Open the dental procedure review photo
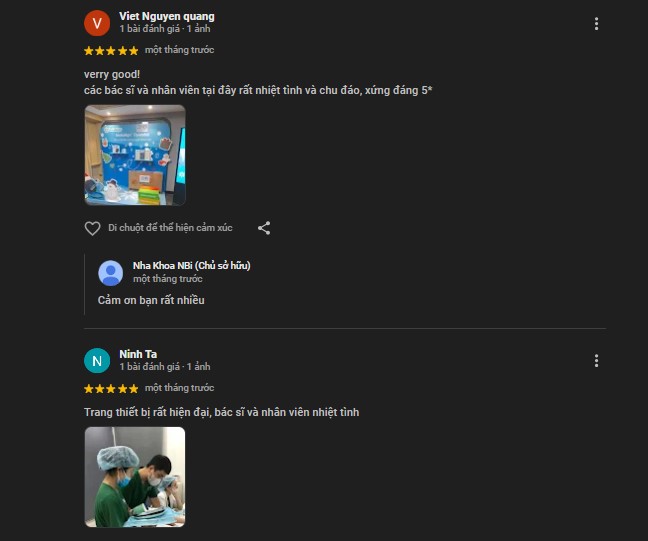Image resolution: width=648 pixels, height=541 pixels. coord(135,477)
